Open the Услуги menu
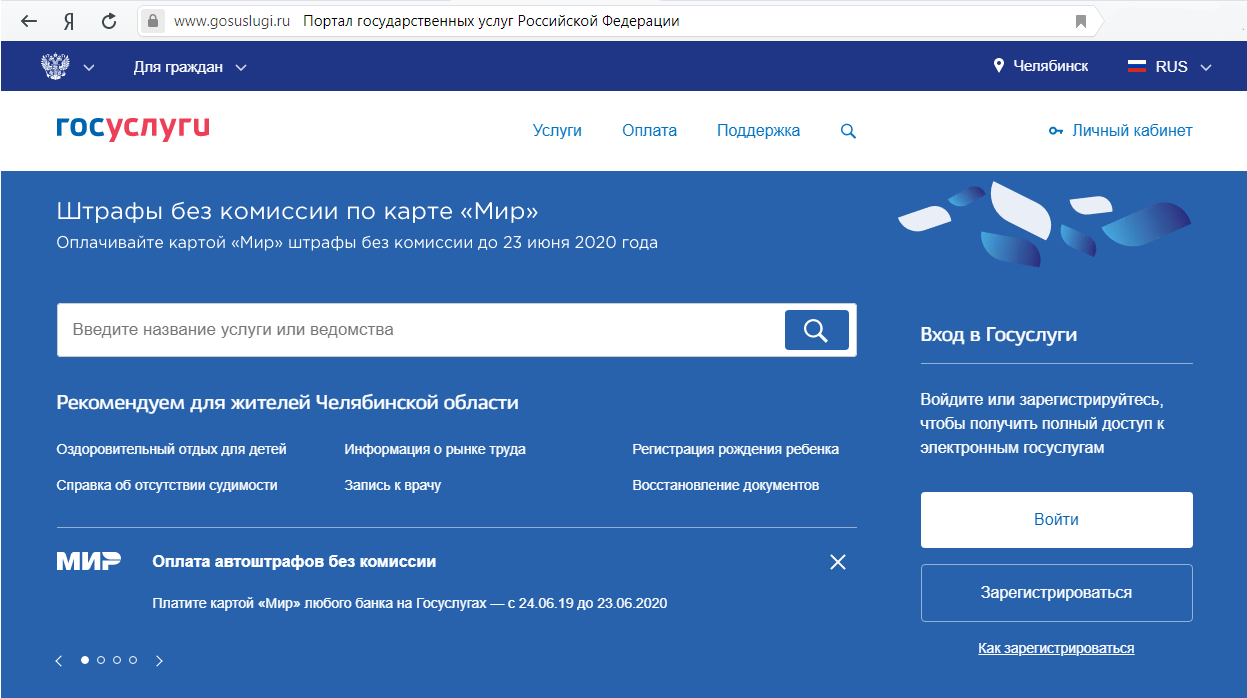Image resolution: width=1247 pixels, height=698 pixels. coord(557,130)
